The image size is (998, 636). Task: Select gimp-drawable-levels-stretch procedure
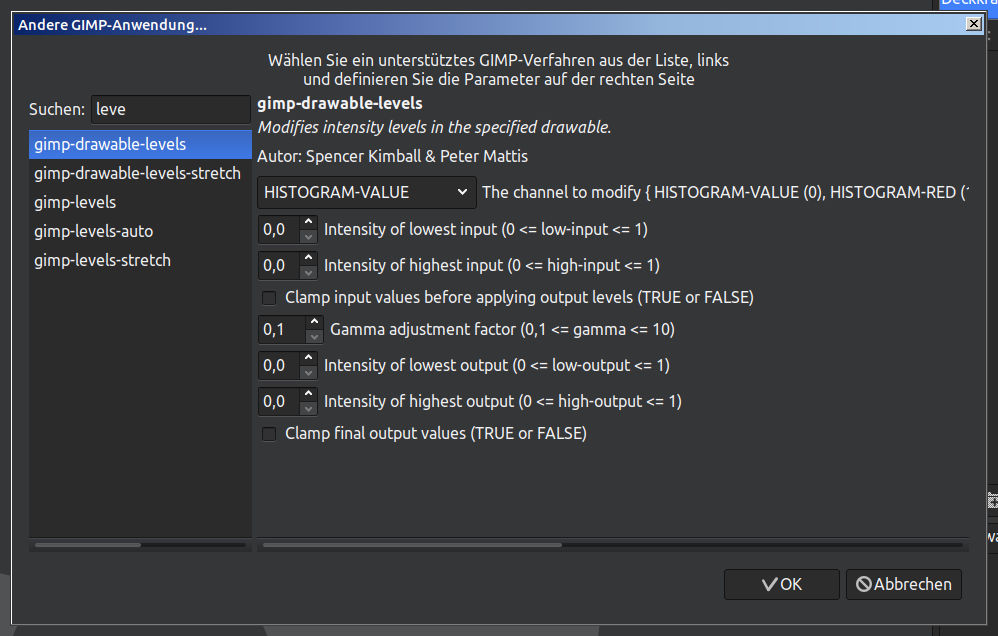[140, 173]
